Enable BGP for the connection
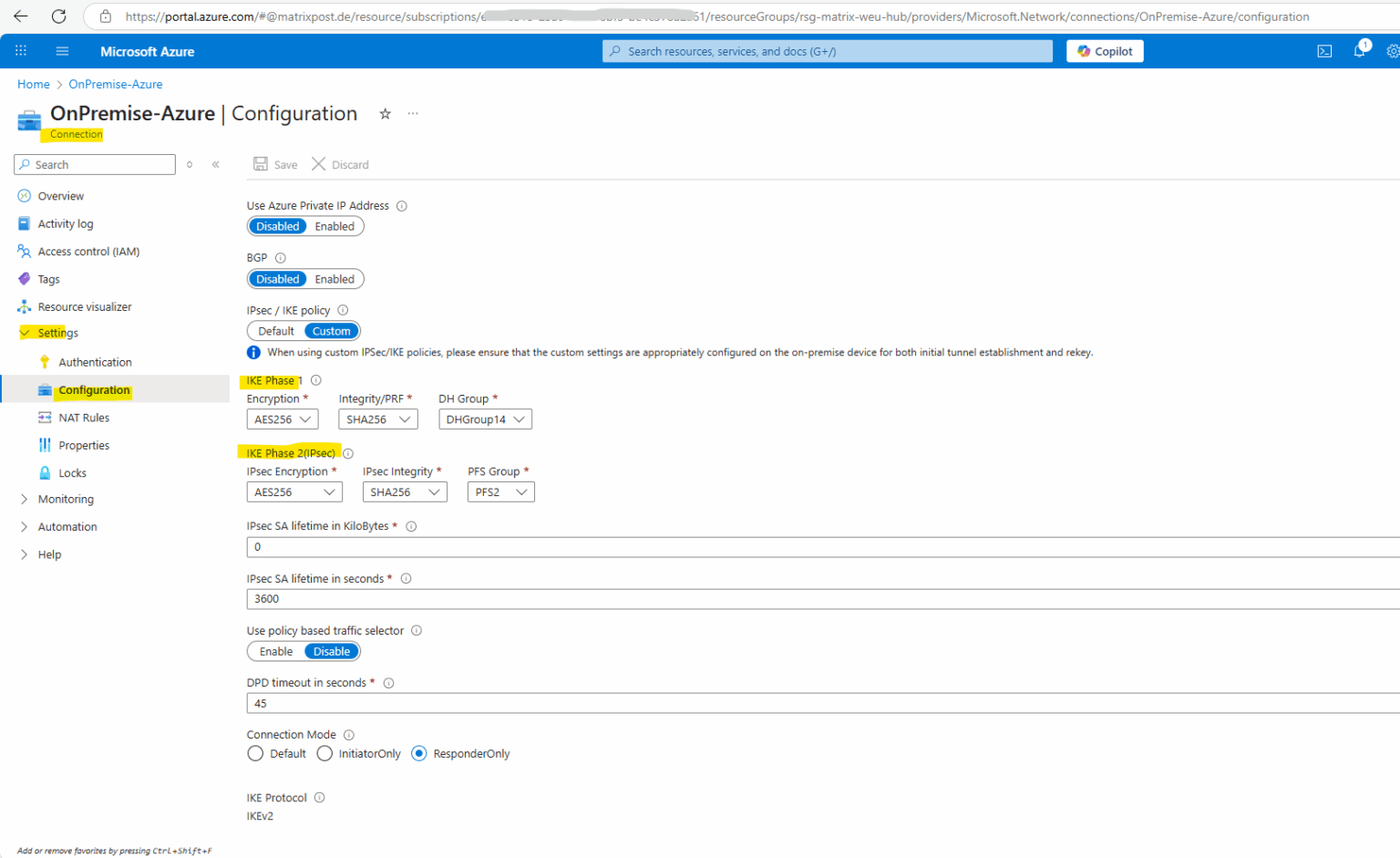 pyautogui.click(x=334, y=279)
